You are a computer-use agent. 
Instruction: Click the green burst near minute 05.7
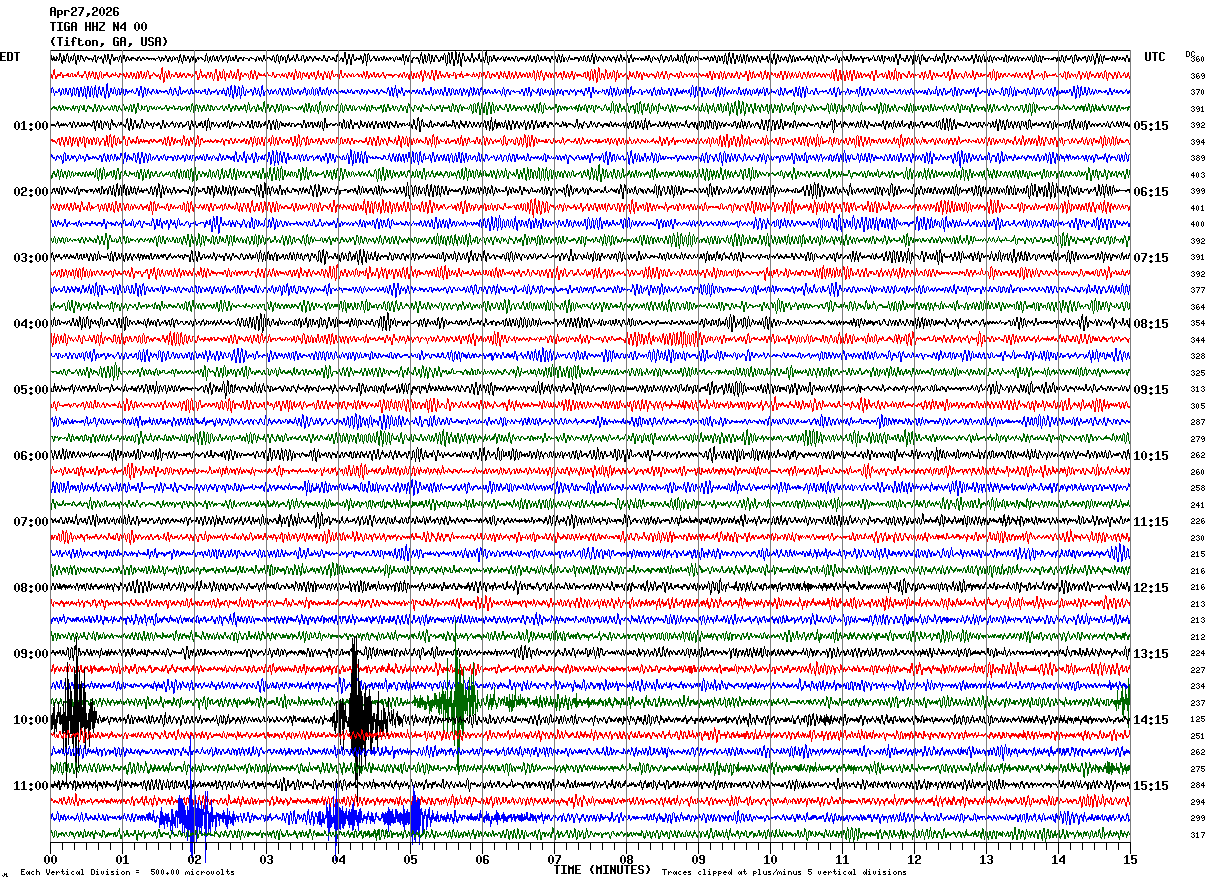(x=460, y=703)
